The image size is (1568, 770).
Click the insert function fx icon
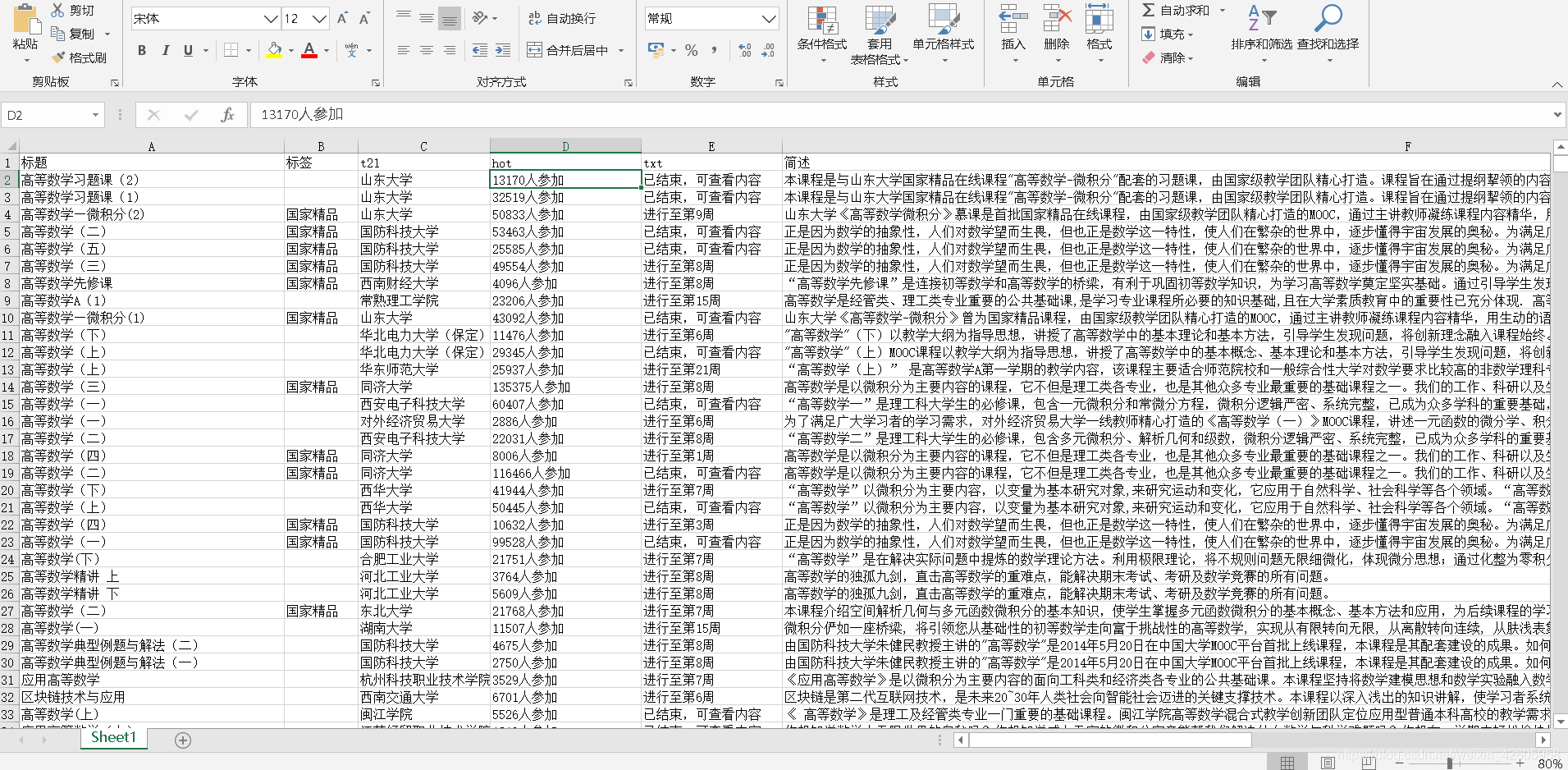tap(227, 115)
